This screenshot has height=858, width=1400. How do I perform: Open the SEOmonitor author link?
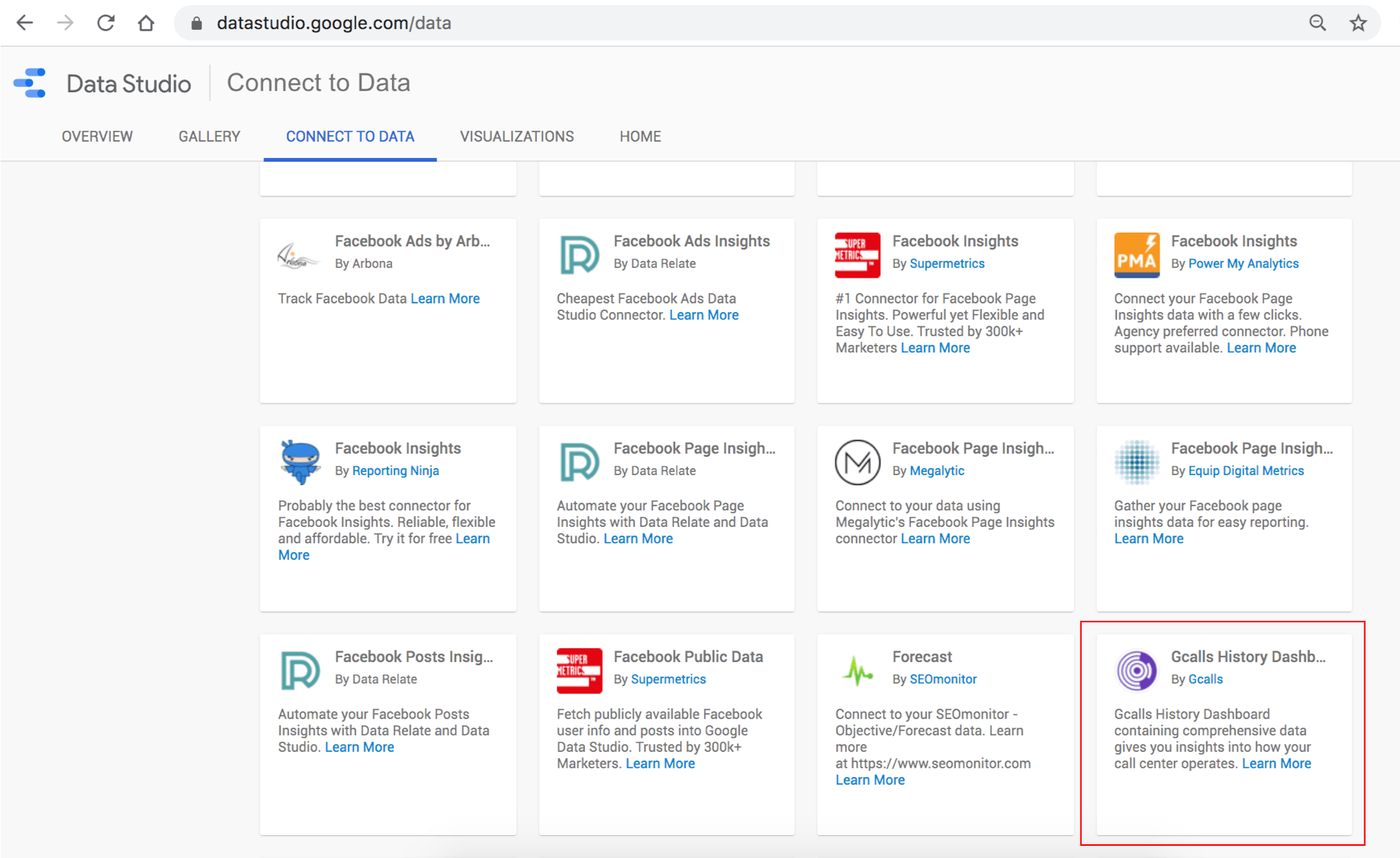[943, 679]
